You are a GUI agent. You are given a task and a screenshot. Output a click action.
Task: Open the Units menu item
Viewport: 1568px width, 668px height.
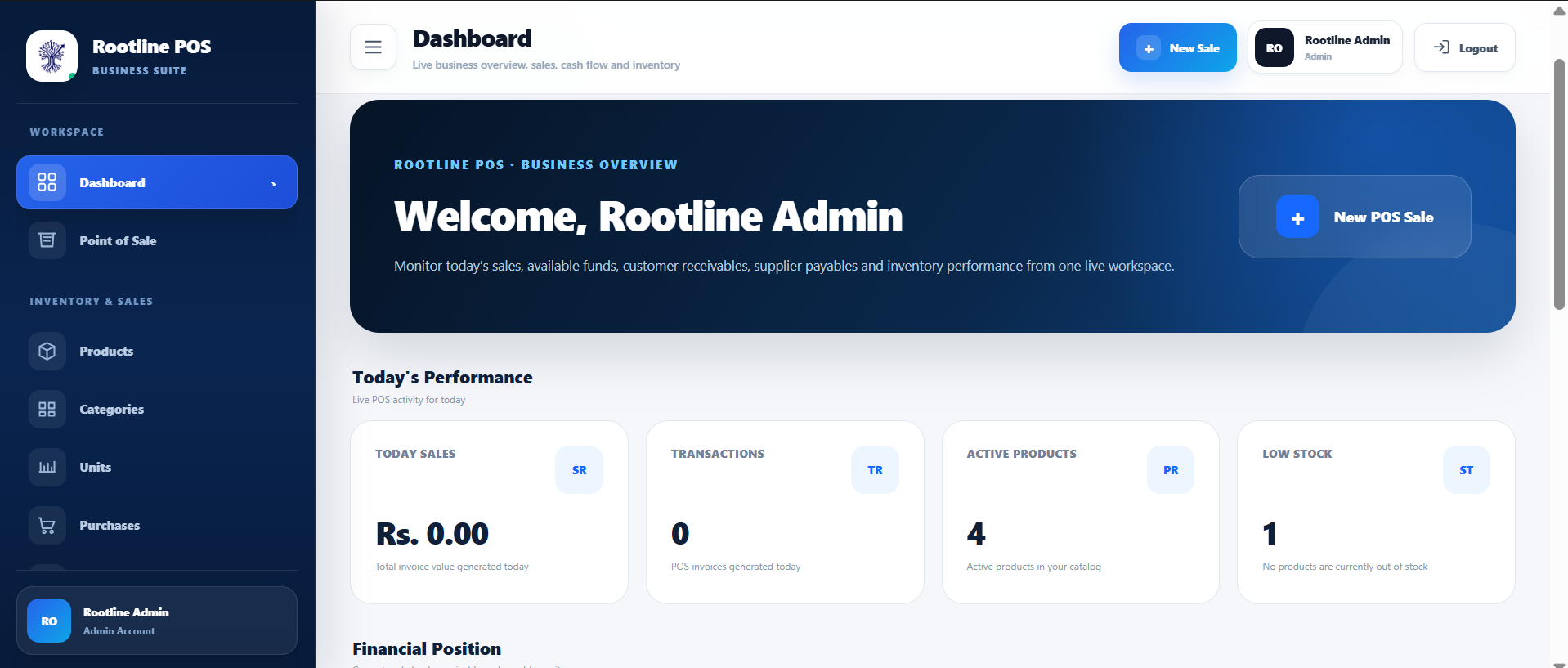pos(157,467)
